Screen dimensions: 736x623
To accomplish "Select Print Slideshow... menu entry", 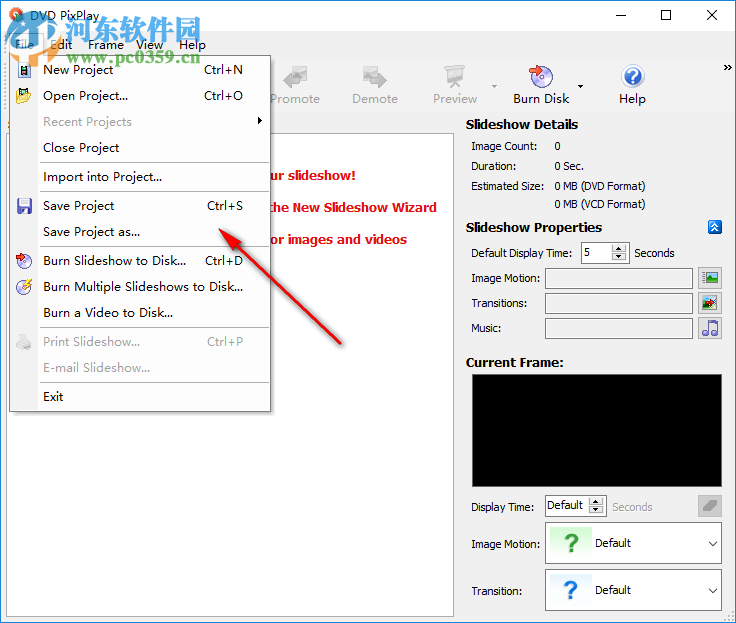I will click(141, 342).
